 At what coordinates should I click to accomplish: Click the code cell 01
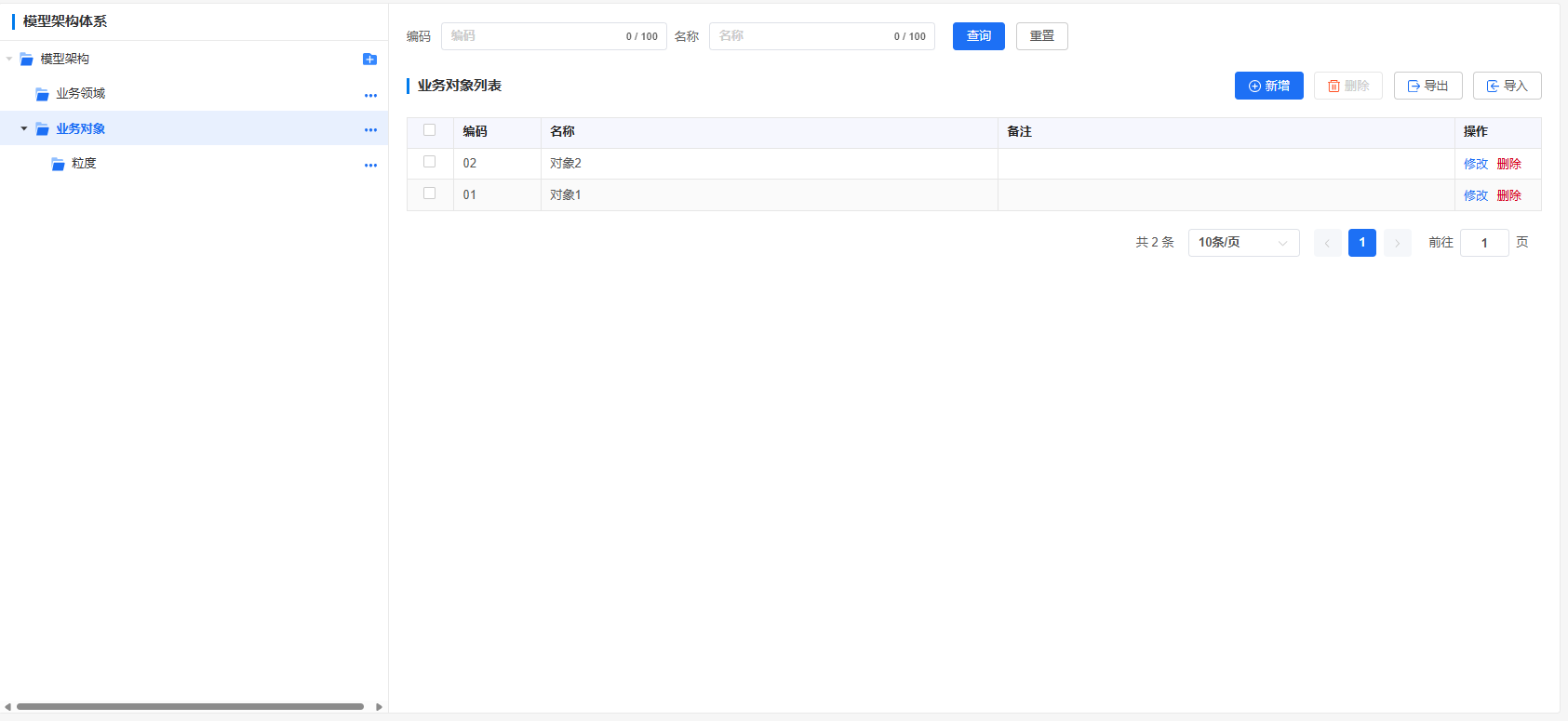[497, 195]
